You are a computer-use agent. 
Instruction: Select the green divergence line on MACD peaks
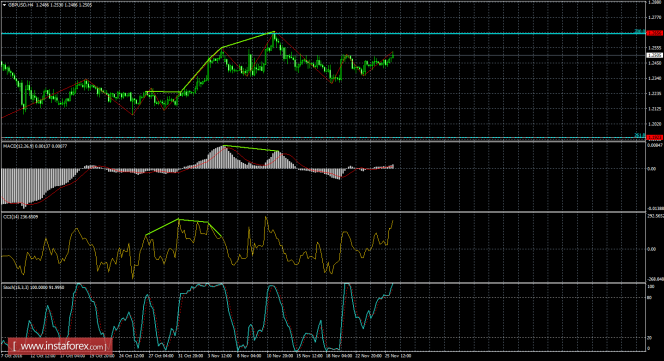pyautogui.click(x=251, y=148)
